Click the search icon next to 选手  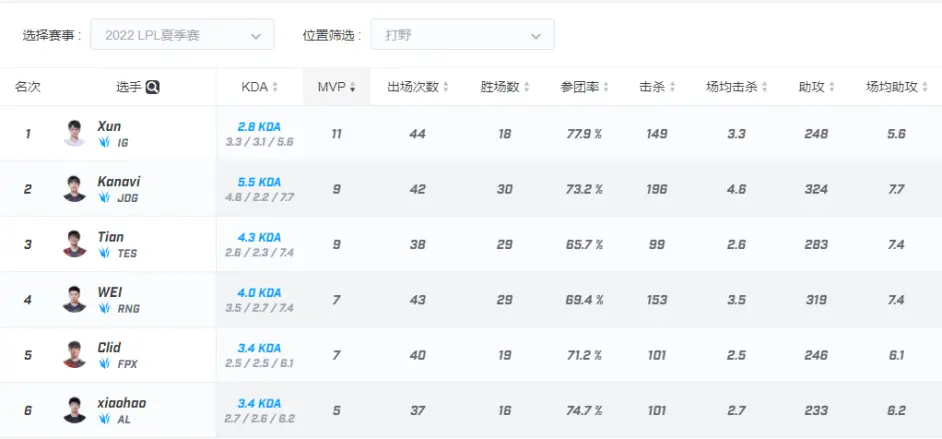click(153, 87)
